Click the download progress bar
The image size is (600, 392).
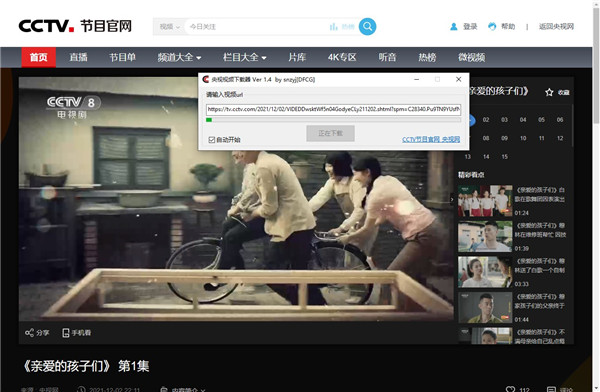(333, 120)
